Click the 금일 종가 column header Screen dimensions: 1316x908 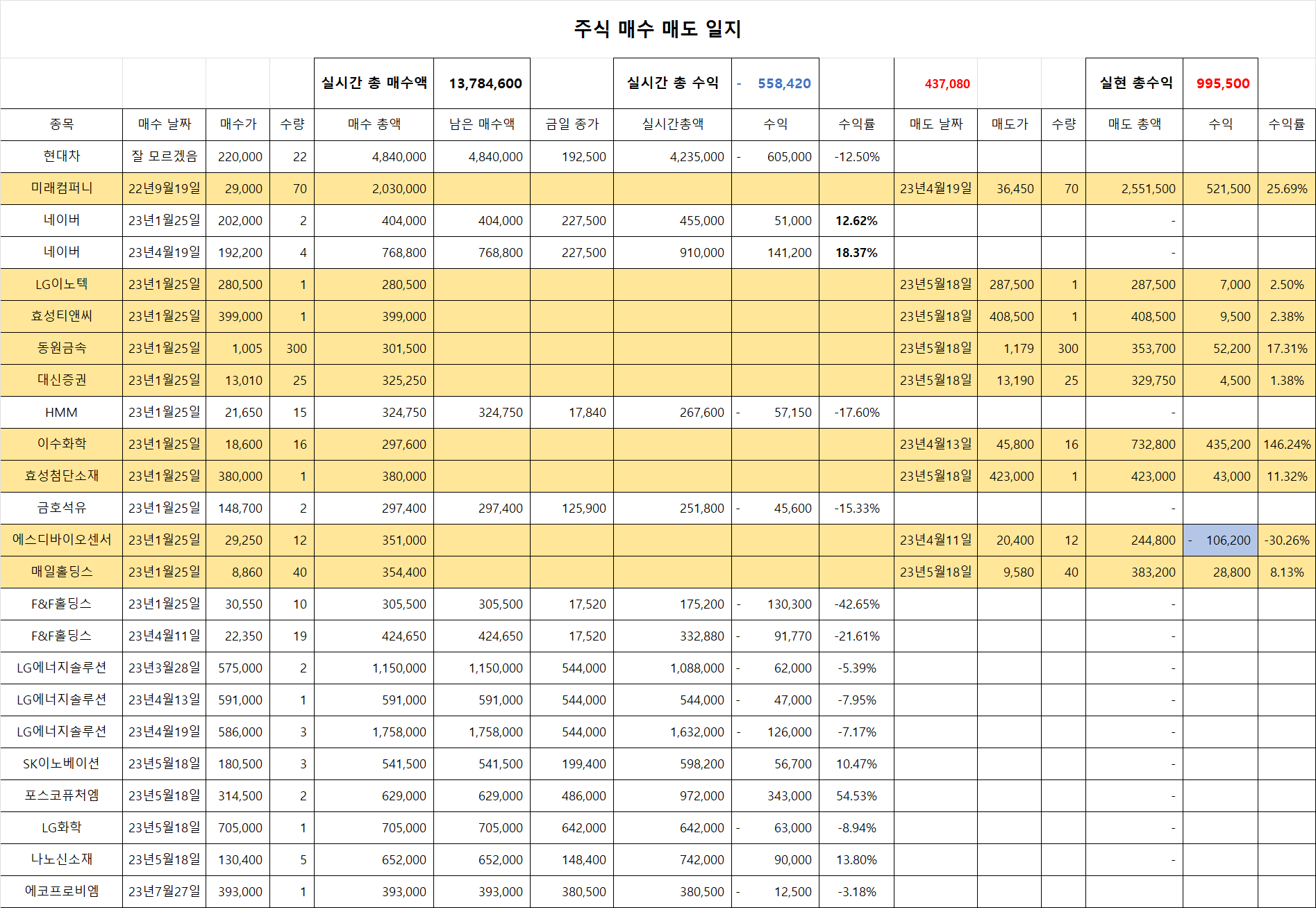point(572,124)
